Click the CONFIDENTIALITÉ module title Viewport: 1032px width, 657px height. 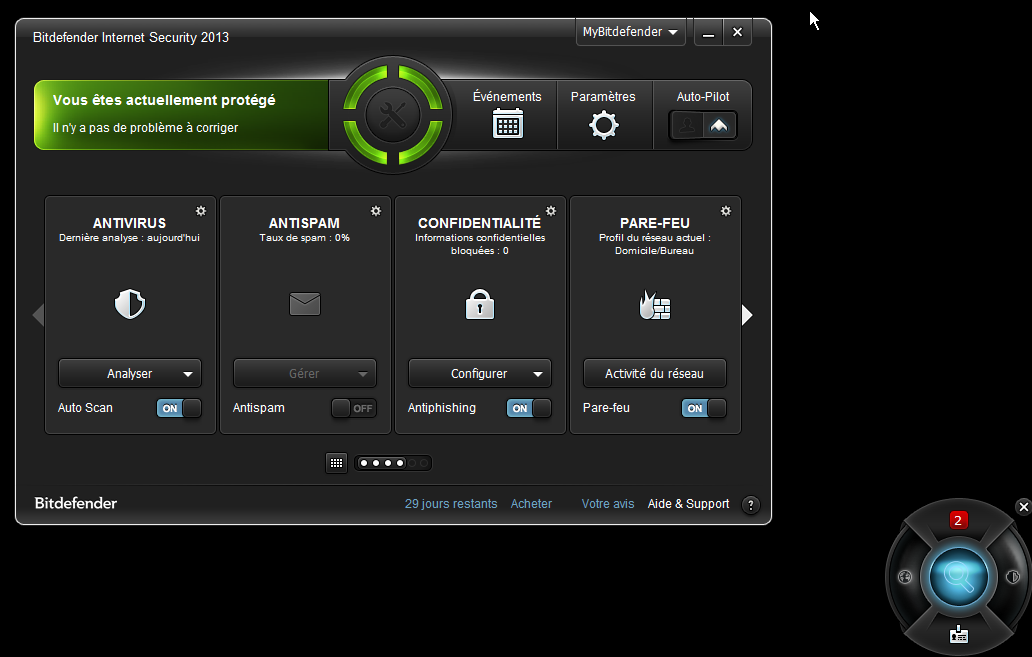point(479,223)
